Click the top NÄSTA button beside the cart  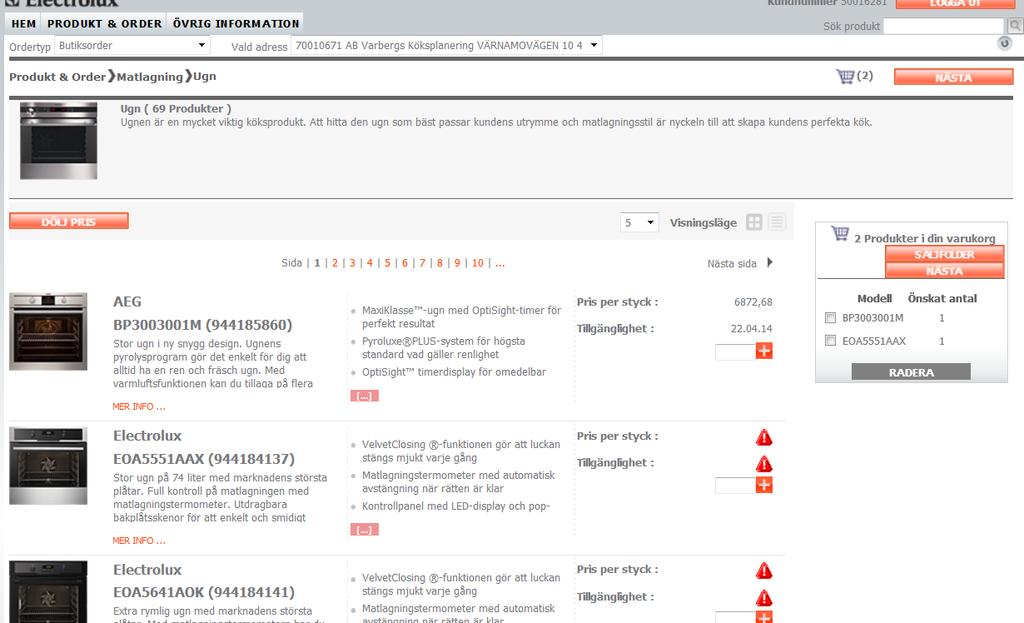coord(953,77)
